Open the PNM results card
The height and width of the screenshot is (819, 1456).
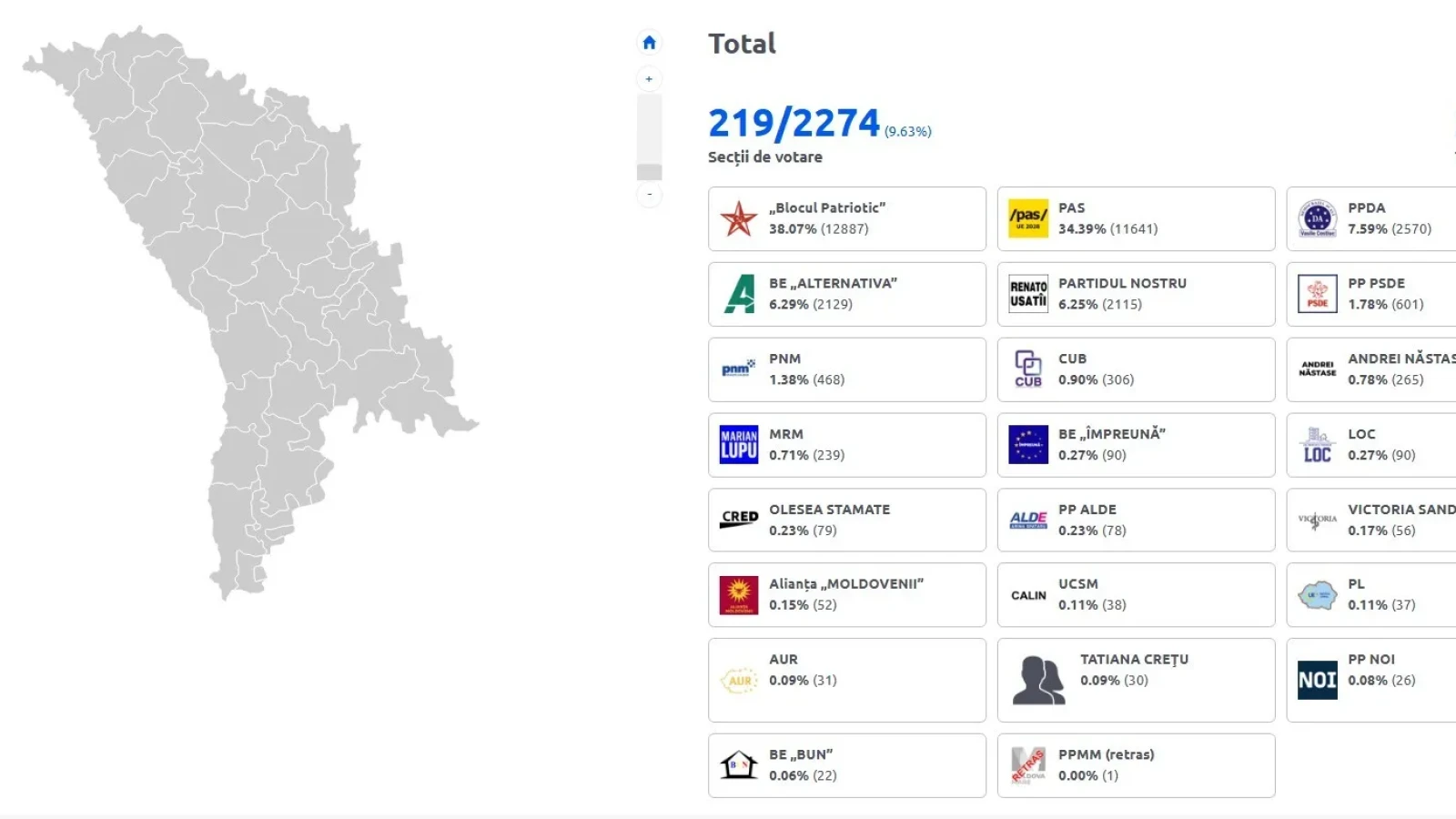click(846, 369)
